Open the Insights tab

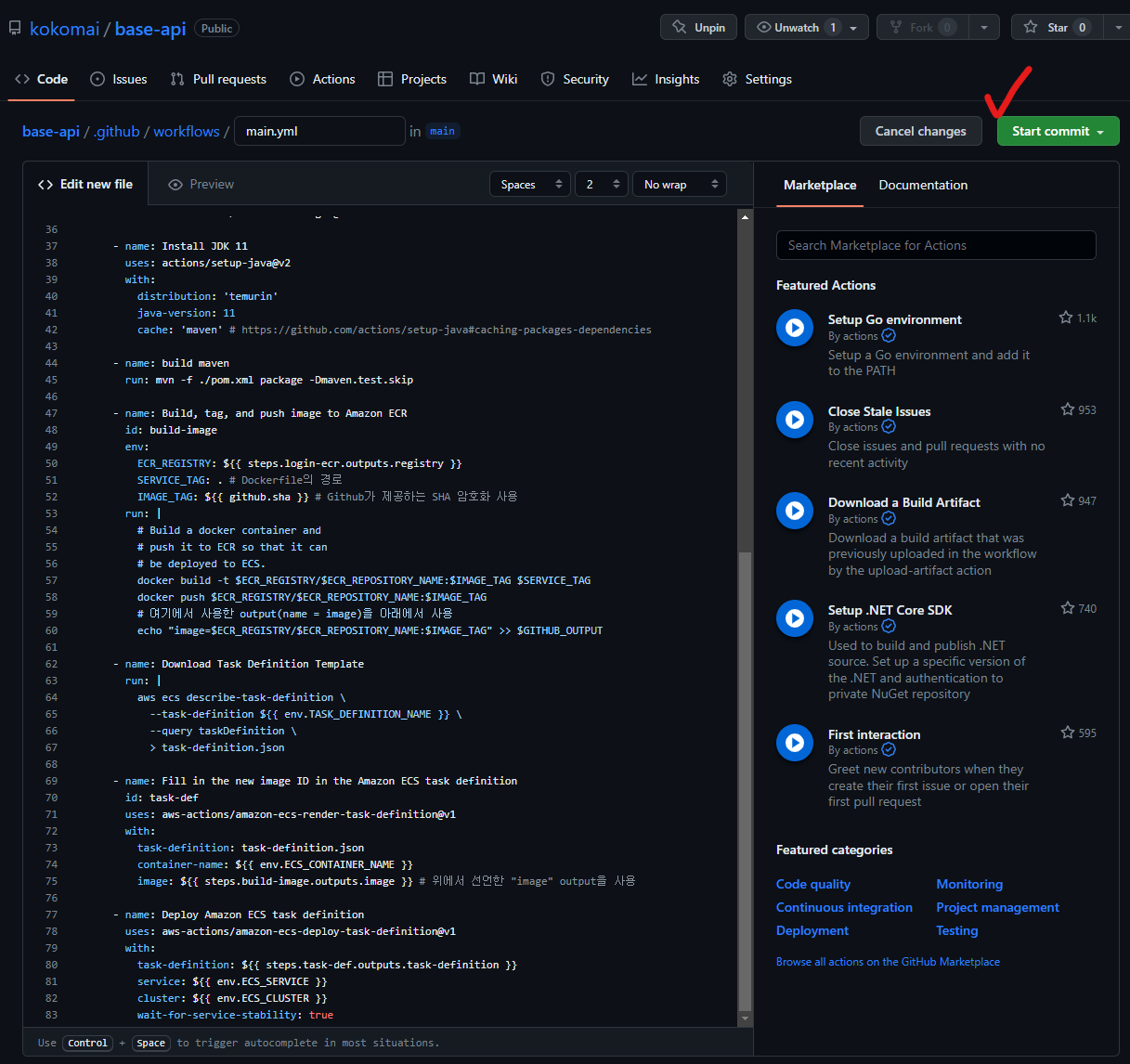tap(666, 79)
